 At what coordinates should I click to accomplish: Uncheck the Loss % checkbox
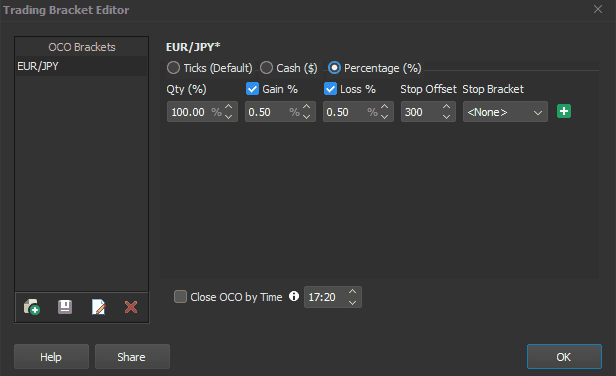tap(330, 89)
